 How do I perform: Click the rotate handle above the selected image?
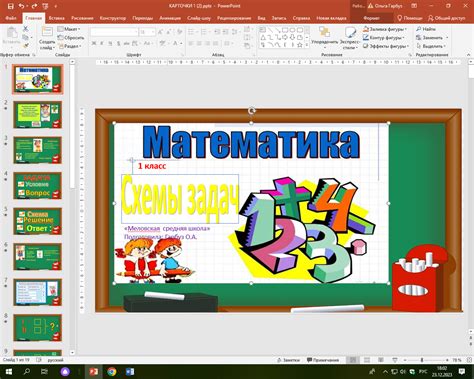[x=252, y=111]
